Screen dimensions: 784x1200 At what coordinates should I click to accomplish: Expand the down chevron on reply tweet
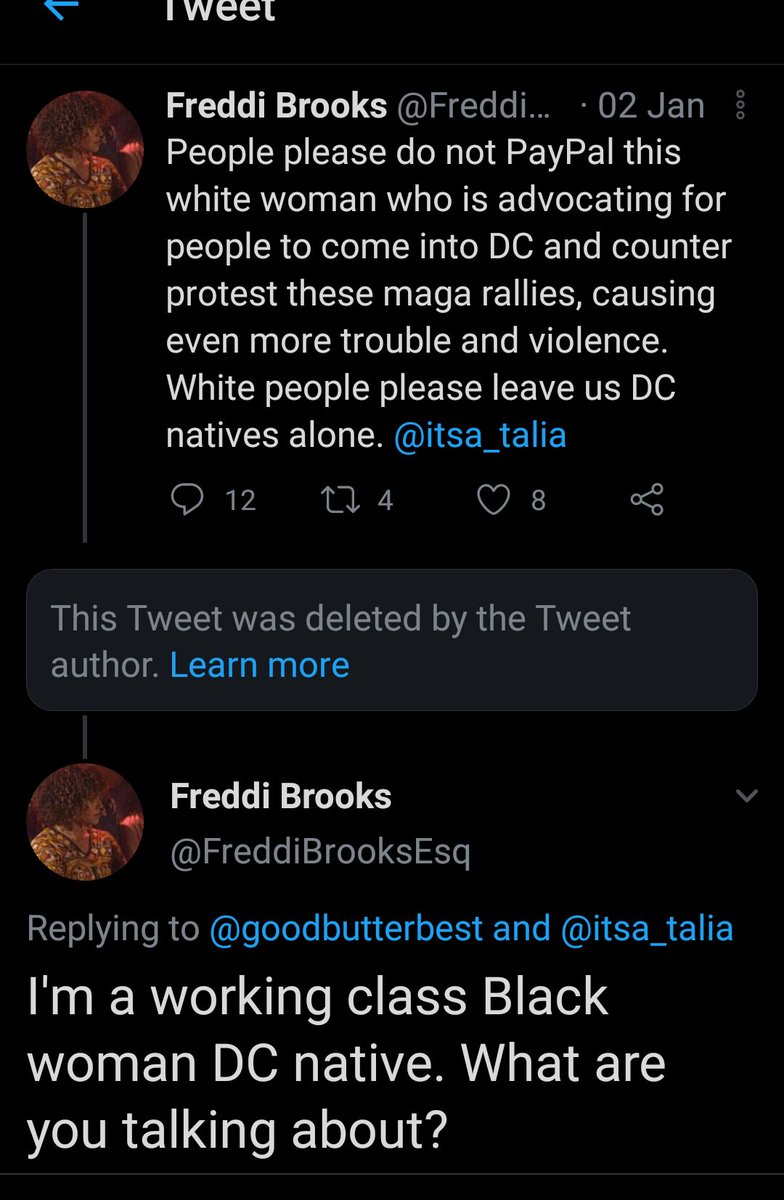click(746, 796)
